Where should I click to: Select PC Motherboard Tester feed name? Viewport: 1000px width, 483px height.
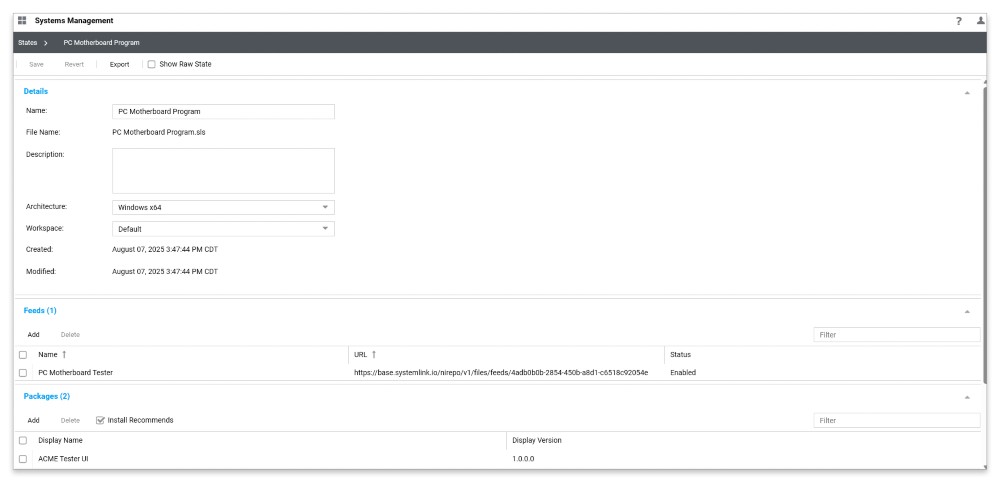pyautogui.click(x=75, y=373)
